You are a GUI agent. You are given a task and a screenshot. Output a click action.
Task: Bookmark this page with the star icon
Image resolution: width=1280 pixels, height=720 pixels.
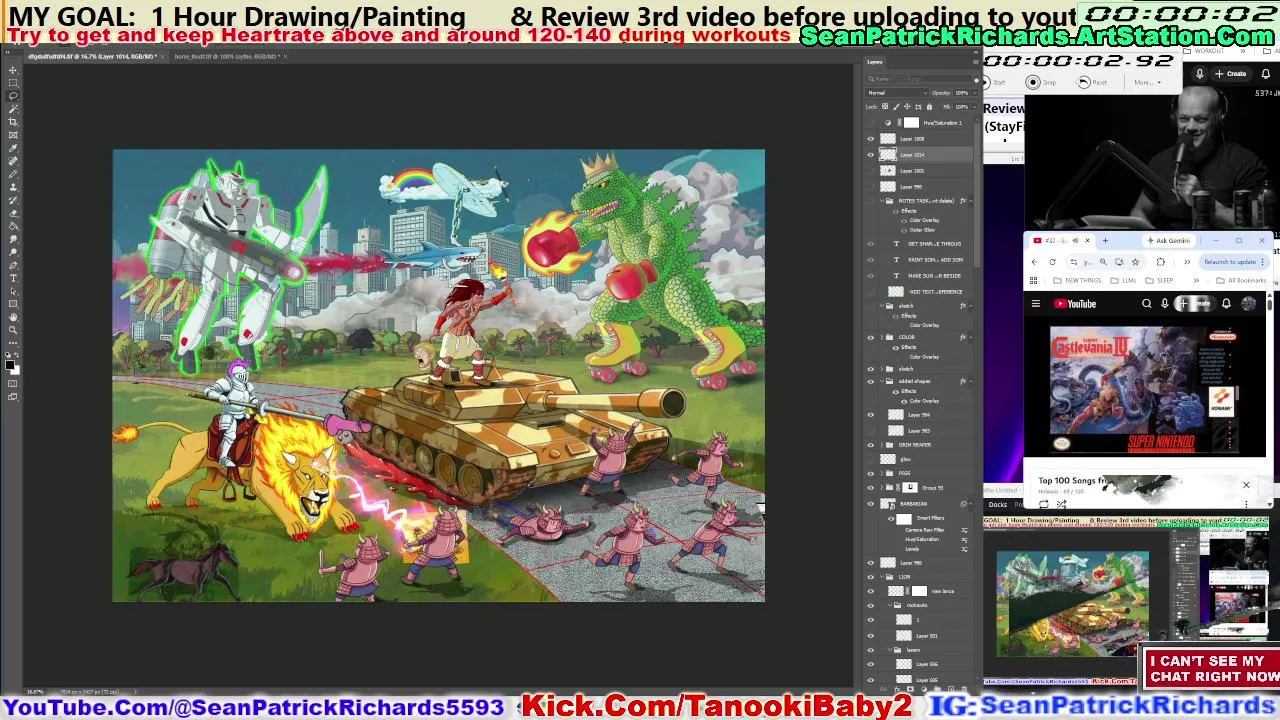(x=1135, y=262)
